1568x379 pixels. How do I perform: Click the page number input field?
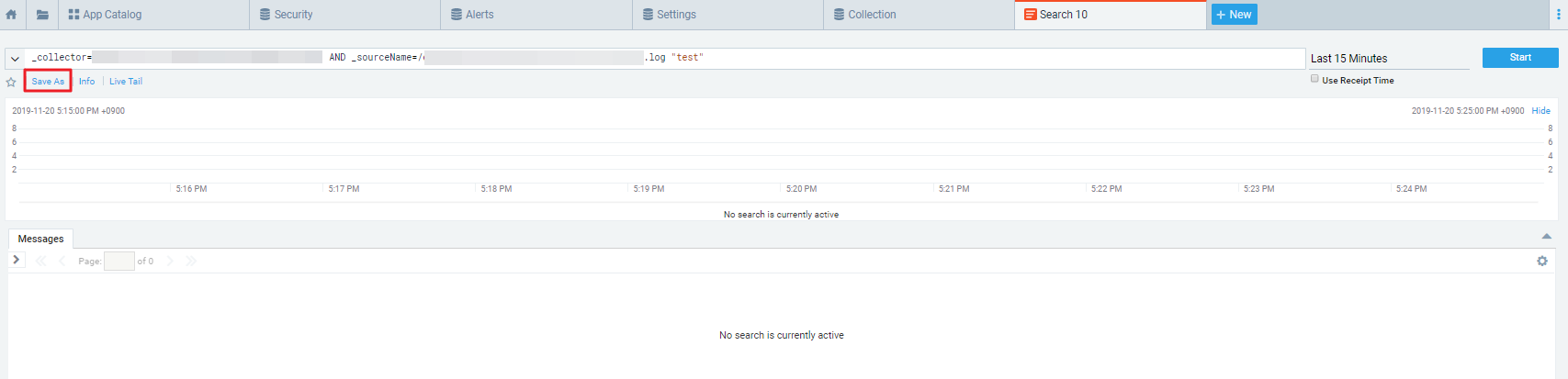coord(119,262)
